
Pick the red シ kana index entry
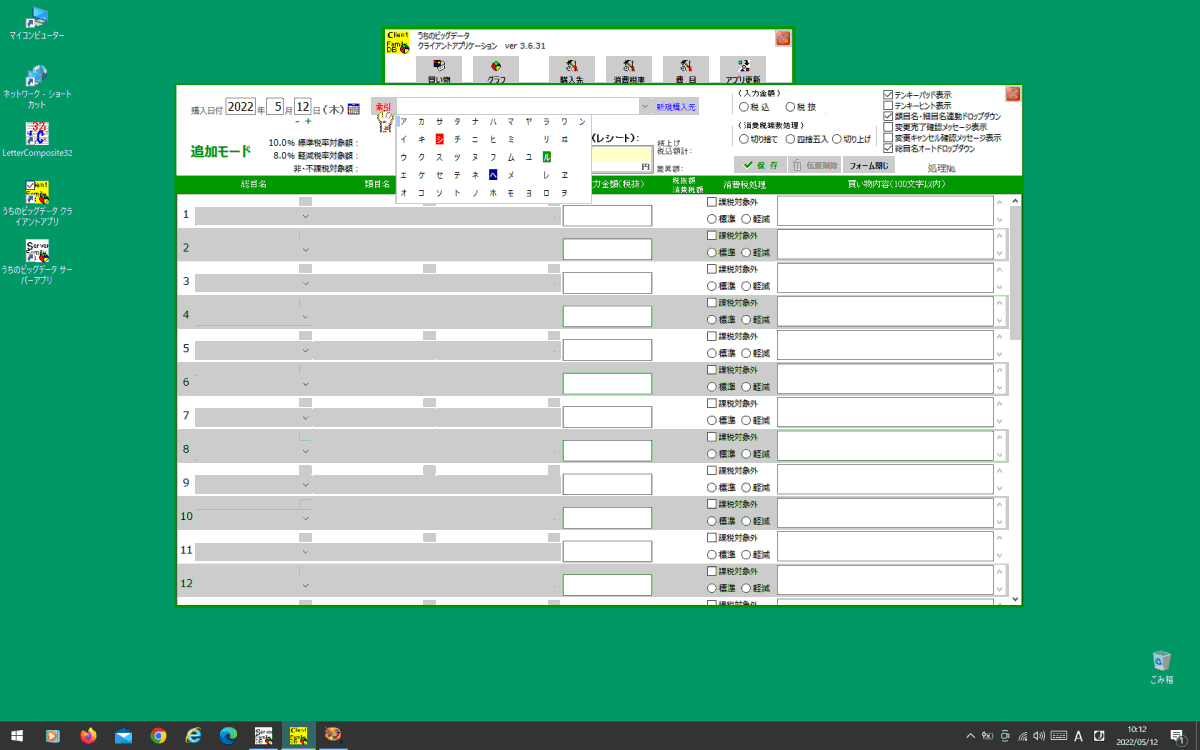coord(439,139)
